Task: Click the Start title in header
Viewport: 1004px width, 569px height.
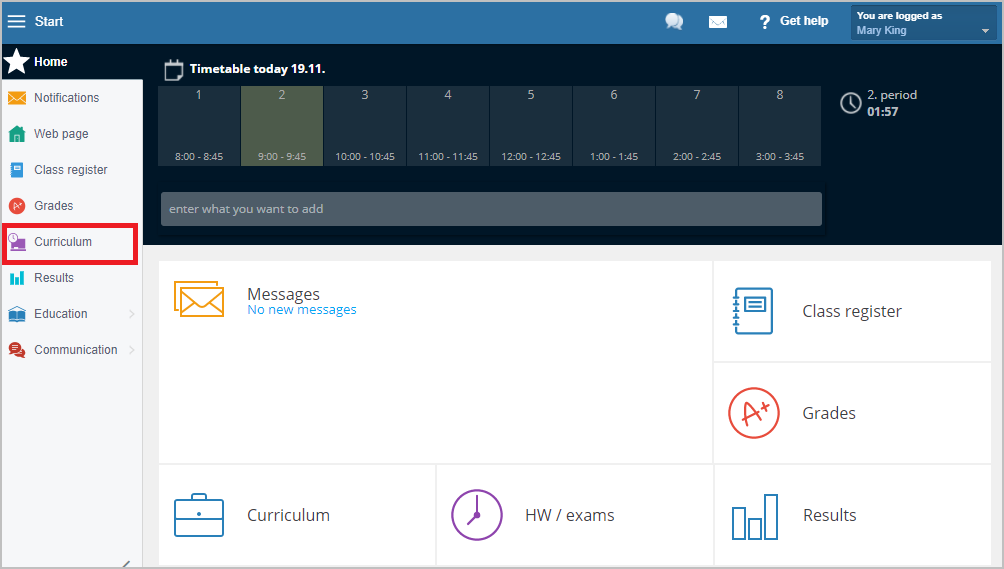Action: tap(49, 21)
